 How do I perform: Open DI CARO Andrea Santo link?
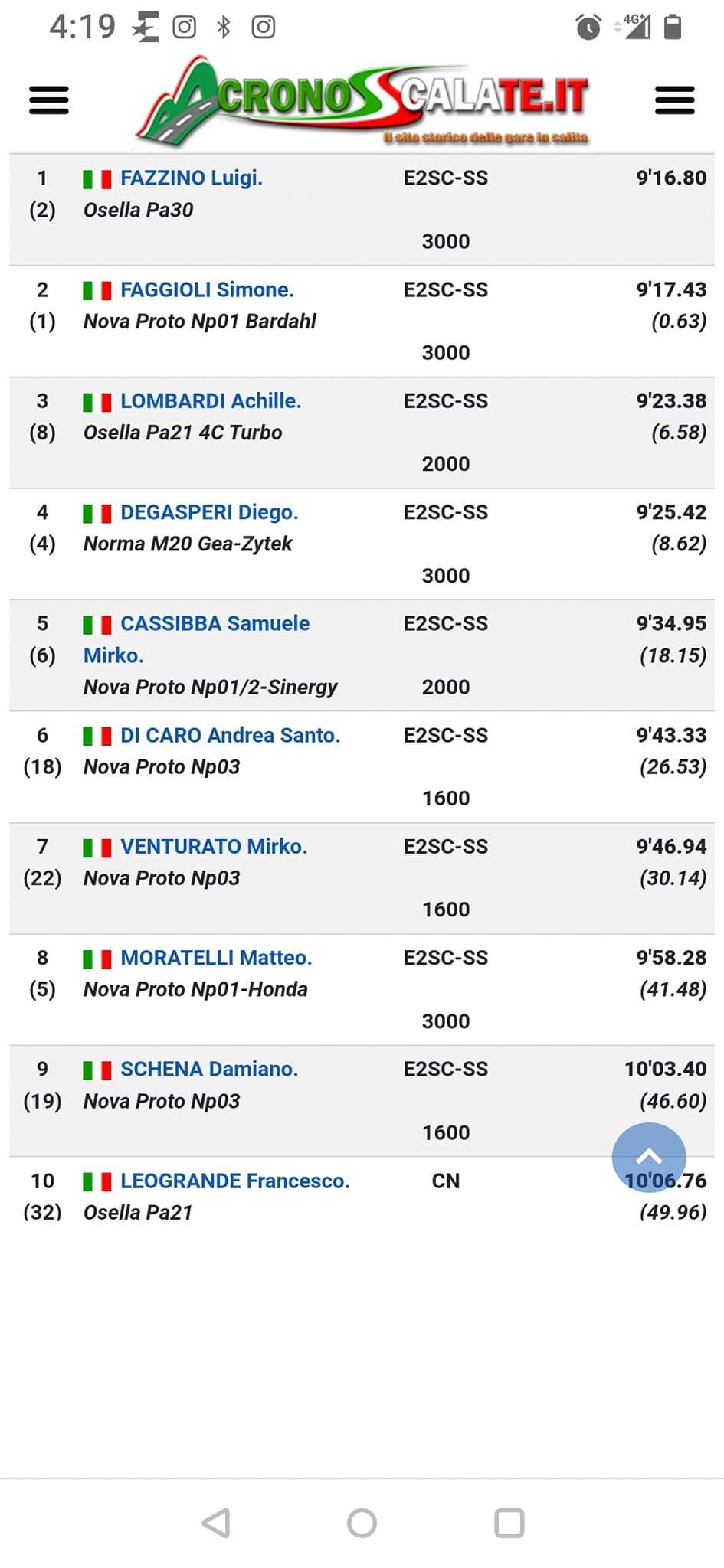[230, 736]
